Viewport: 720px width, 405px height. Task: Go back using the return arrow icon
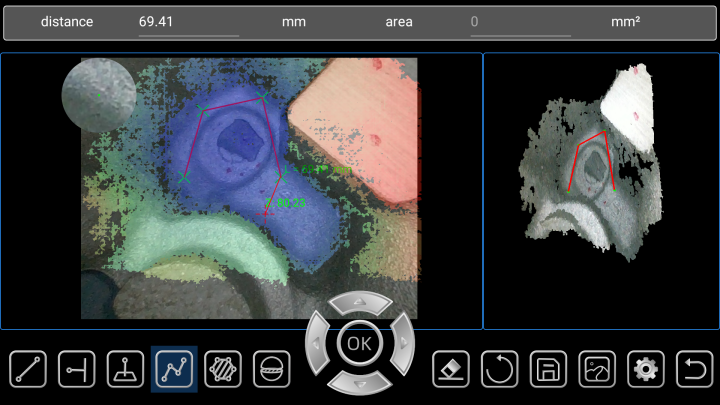(x=694, y=370)
